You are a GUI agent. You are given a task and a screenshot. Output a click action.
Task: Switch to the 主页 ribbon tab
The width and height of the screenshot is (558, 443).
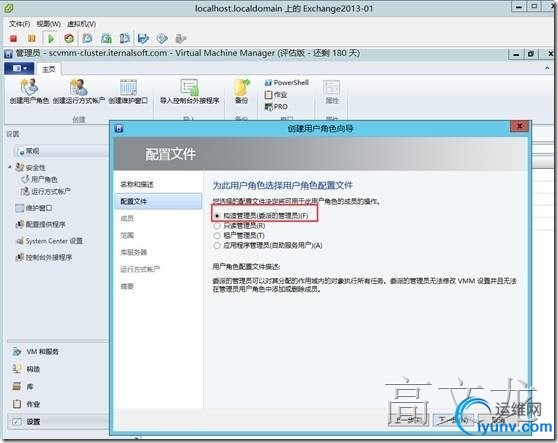(48, 69)
